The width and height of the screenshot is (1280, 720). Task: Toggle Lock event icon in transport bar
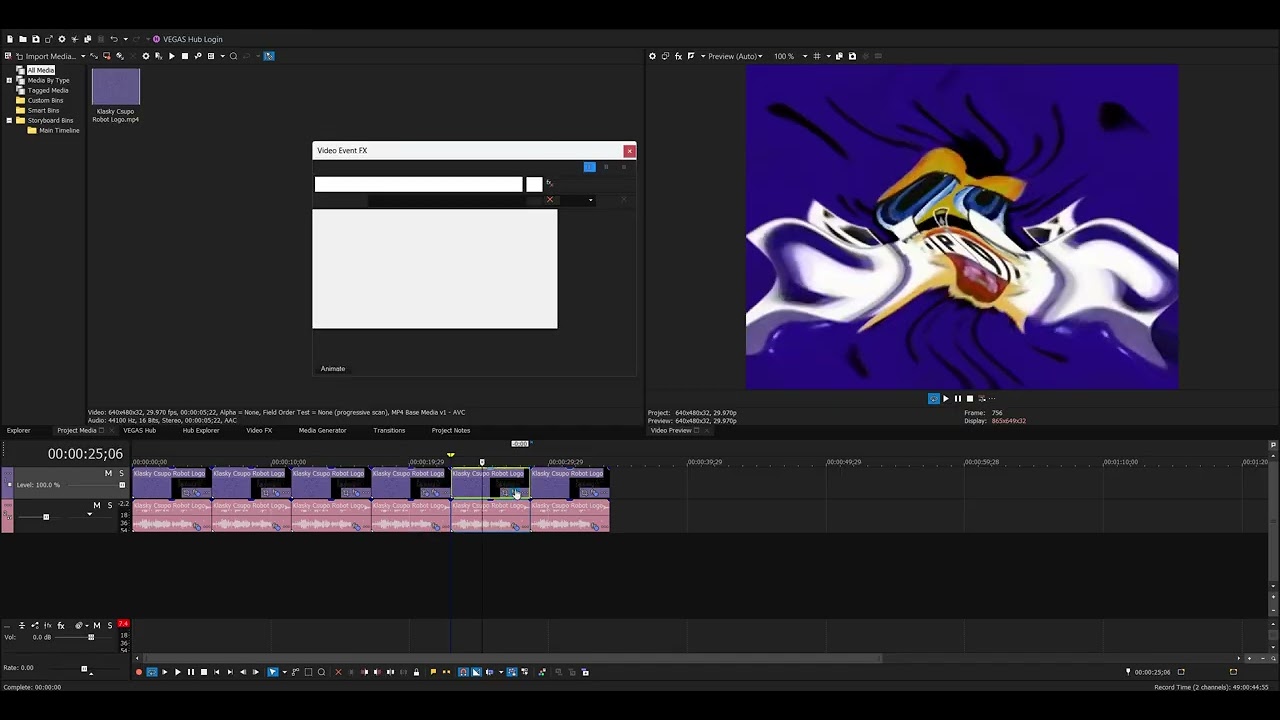[416, 672]
